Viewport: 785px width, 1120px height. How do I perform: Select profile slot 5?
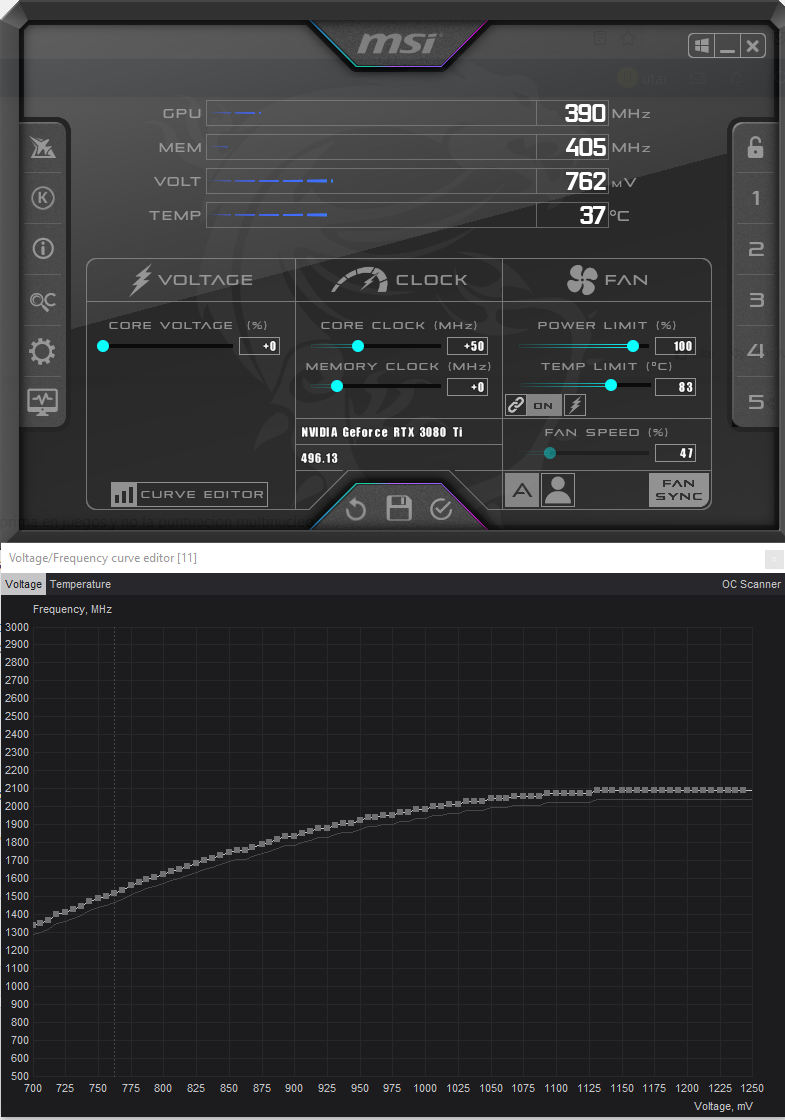tap(756, 402)
